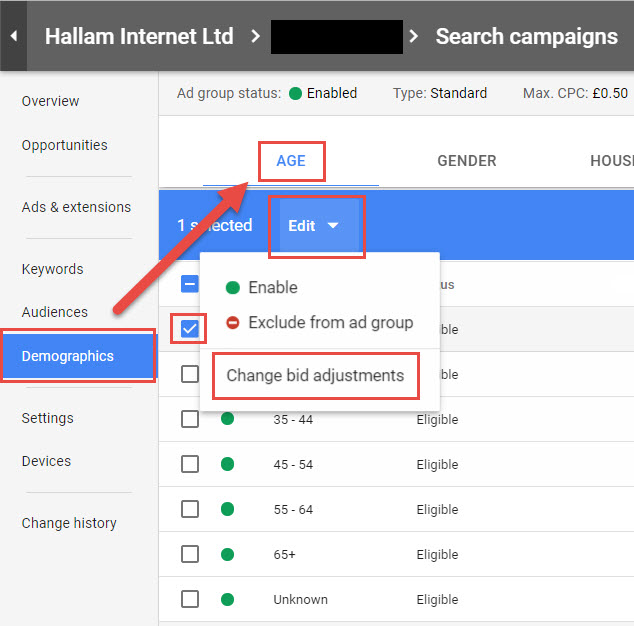Screen dimensions: 634x626
Task: Open the Edit dropdown
Action: click(317, 226)
